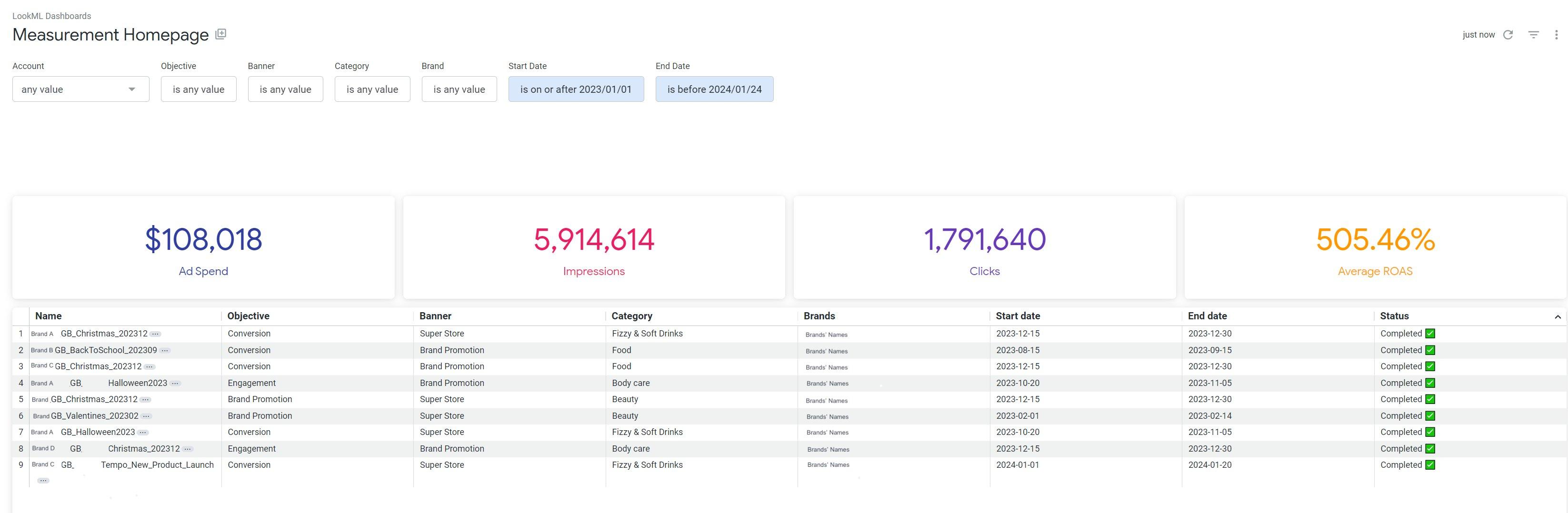1568x513 pixels.
Task: Navigate to LookML Dashboards breadcrumb
Action: [52, 15]
